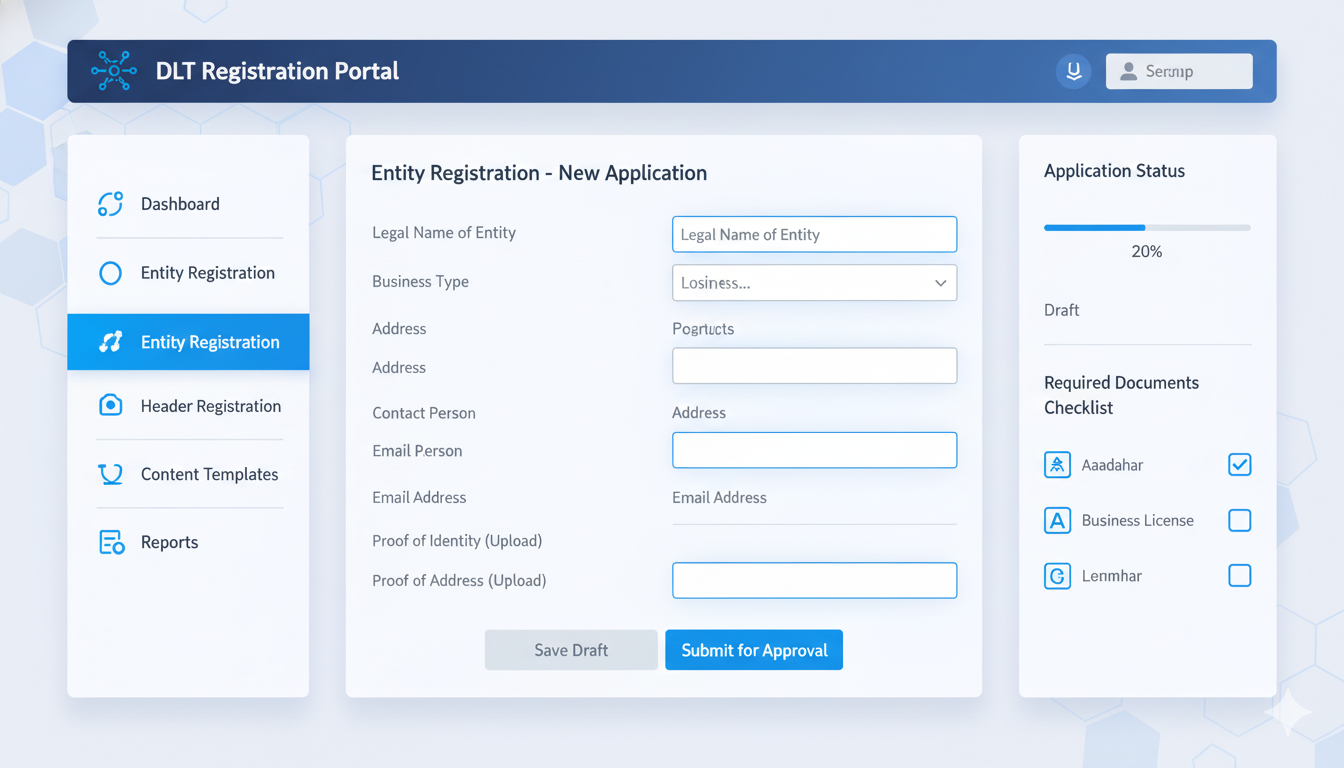This screenshot has width=1344, height=768.
Task: Expand the Business Type chevron arrow
Action: (940, 283)
